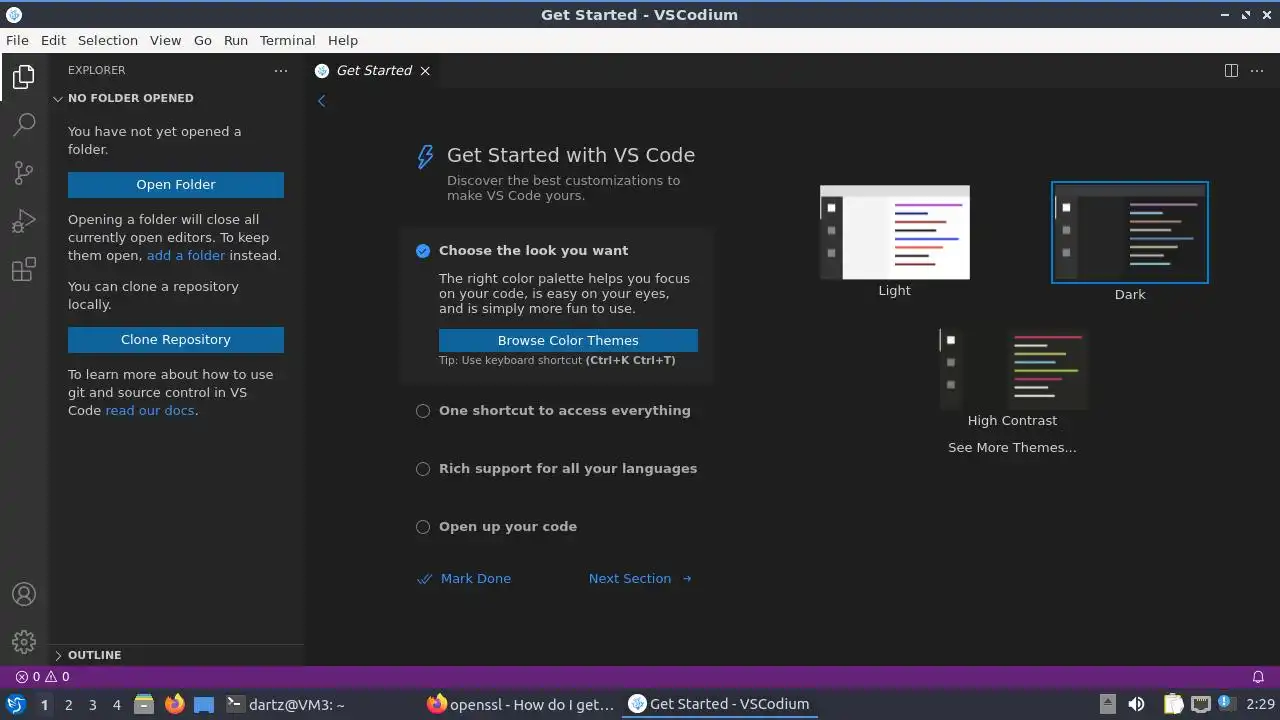The width and height of the screenshot is (1280, 720).
Task: Toggle the 'Choose the look you want' step check
Action: [x=423, y=251]
